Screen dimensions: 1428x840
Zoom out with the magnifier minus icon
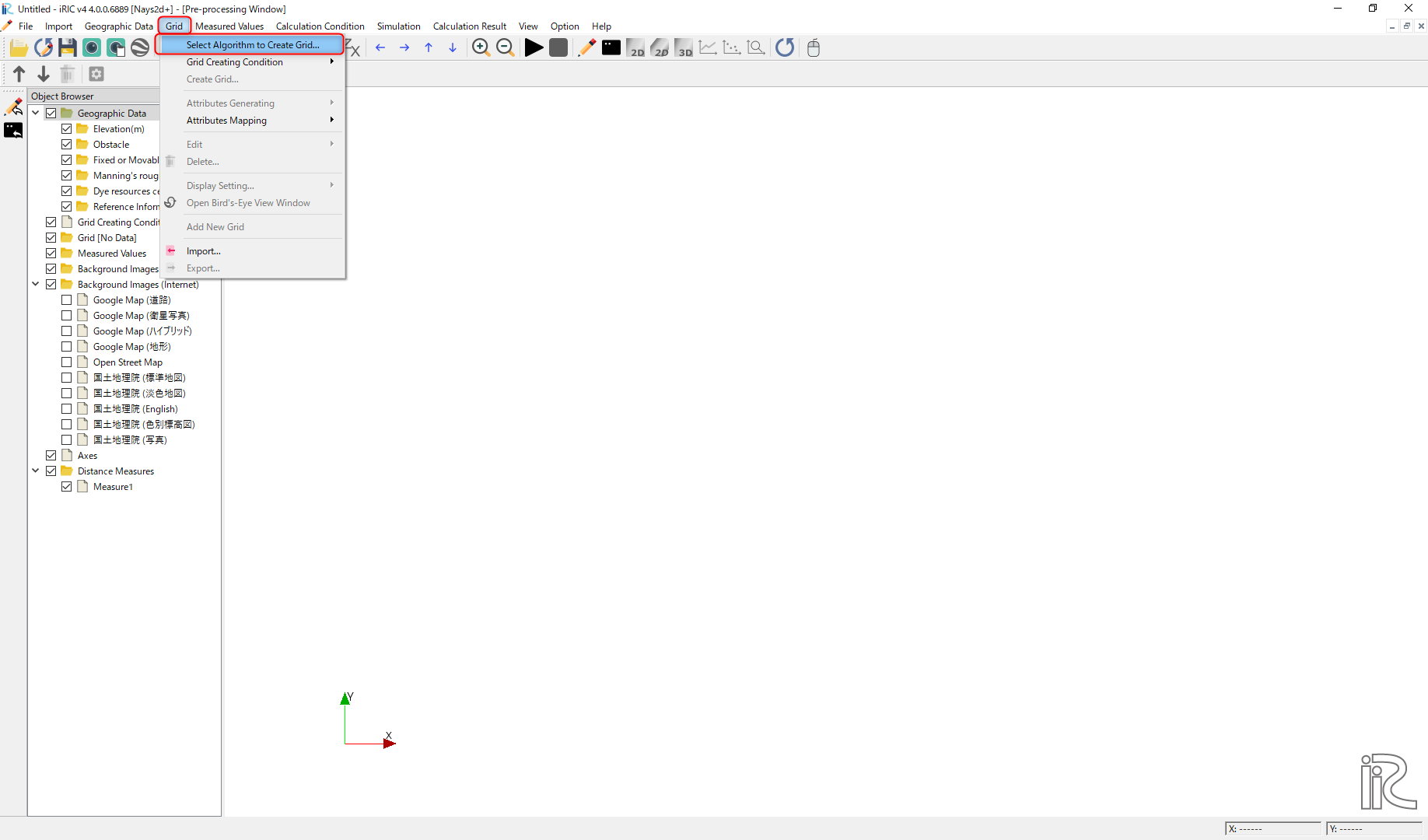point(505,48)
